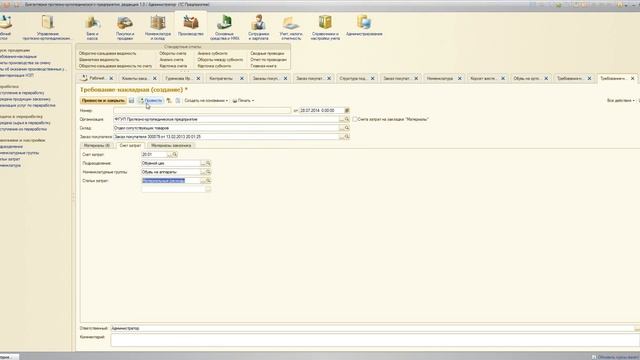Image resolution: width=640 pixels, height=360 pixels.
Task: Expand the Создать на основании dropdown
Action: point(206,100)
